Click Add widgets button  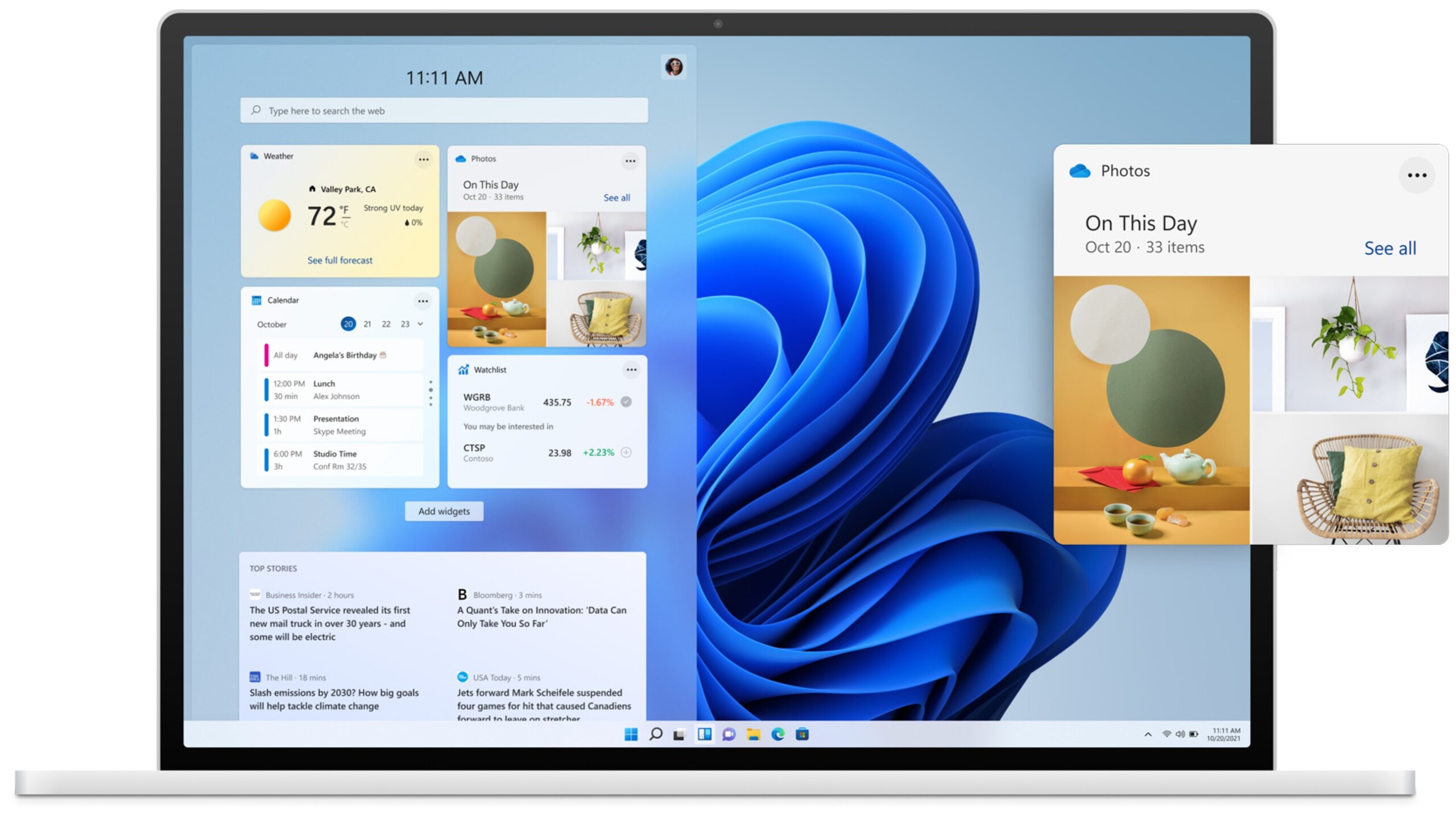point(443,511)
